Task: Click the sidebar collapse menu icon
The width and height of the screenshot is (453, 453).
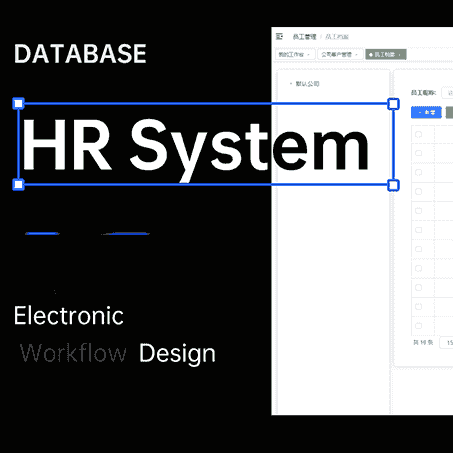Action: [x=279, y=36]
